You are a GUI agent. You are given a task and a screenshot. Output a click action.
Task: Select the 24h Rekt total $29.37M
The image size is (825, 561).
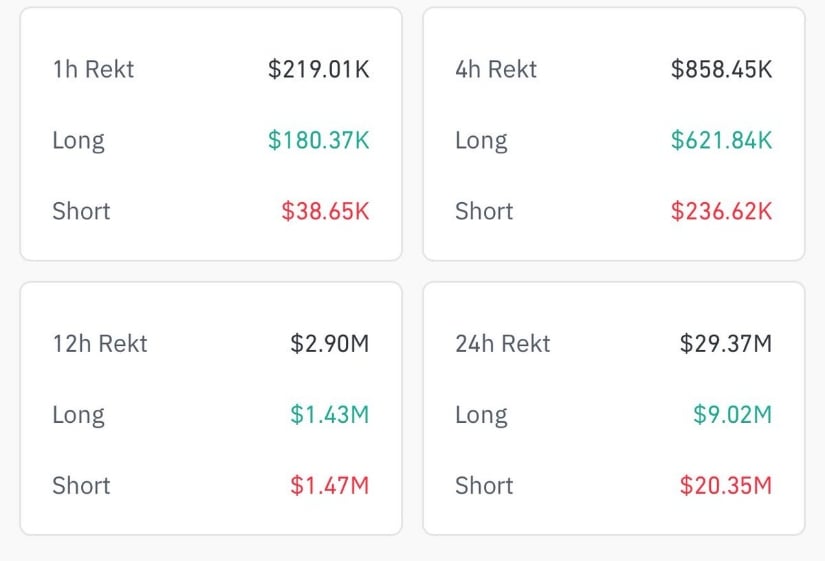[726, 344]
